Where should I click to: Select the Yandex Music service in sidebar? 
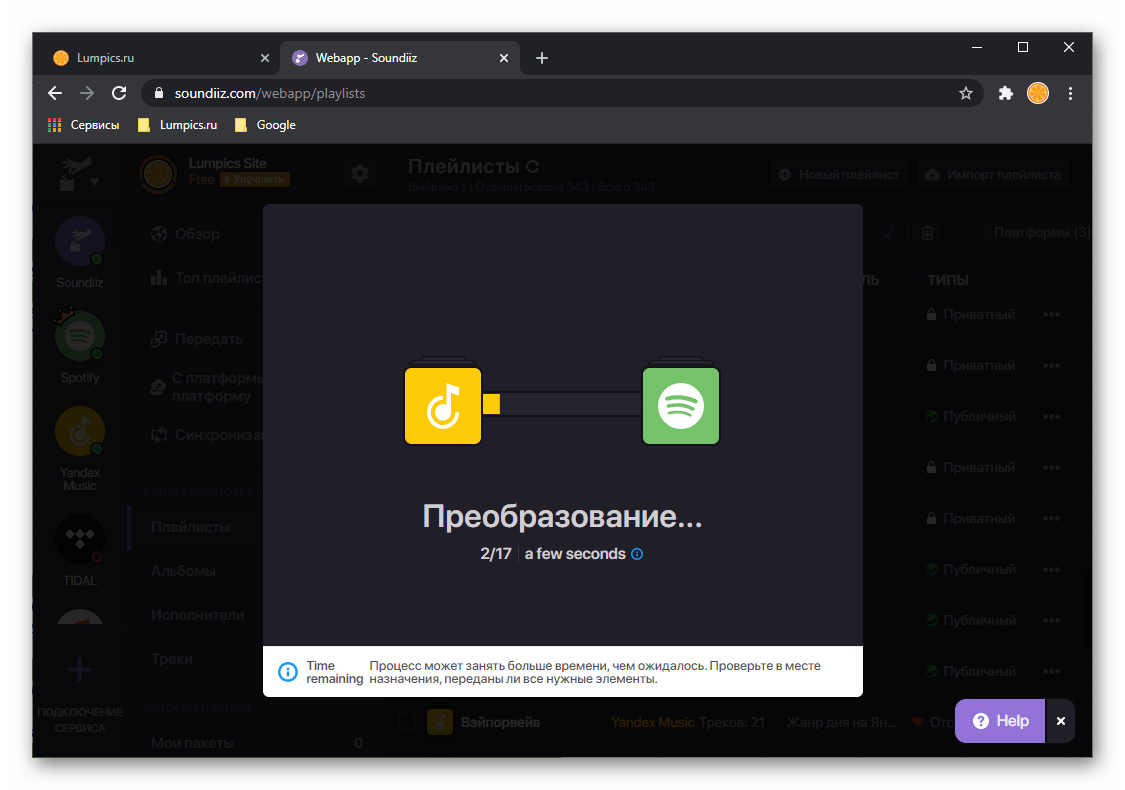tap(80, 434)
